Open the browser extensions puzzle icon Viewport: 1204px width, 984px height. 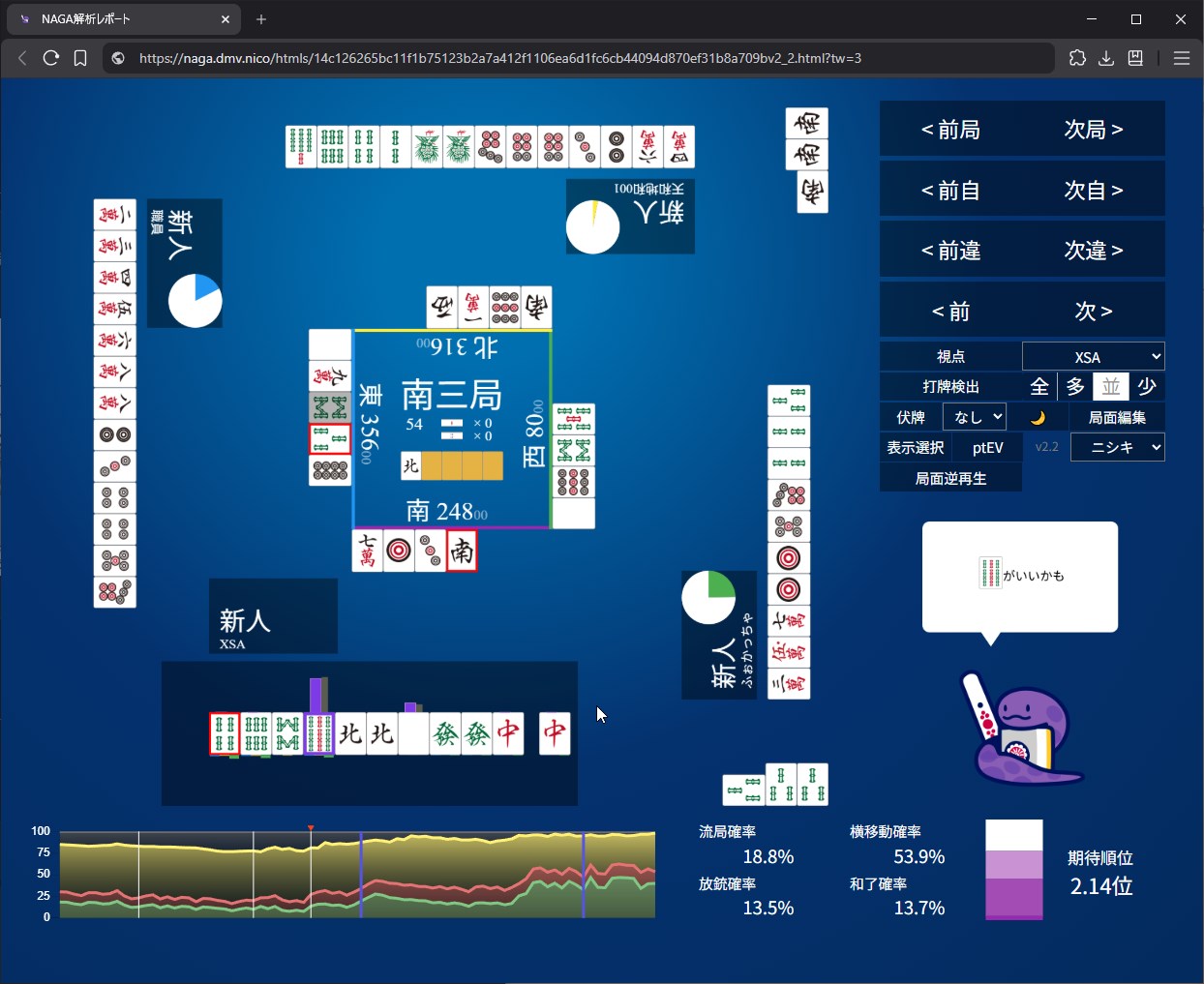1077,58
